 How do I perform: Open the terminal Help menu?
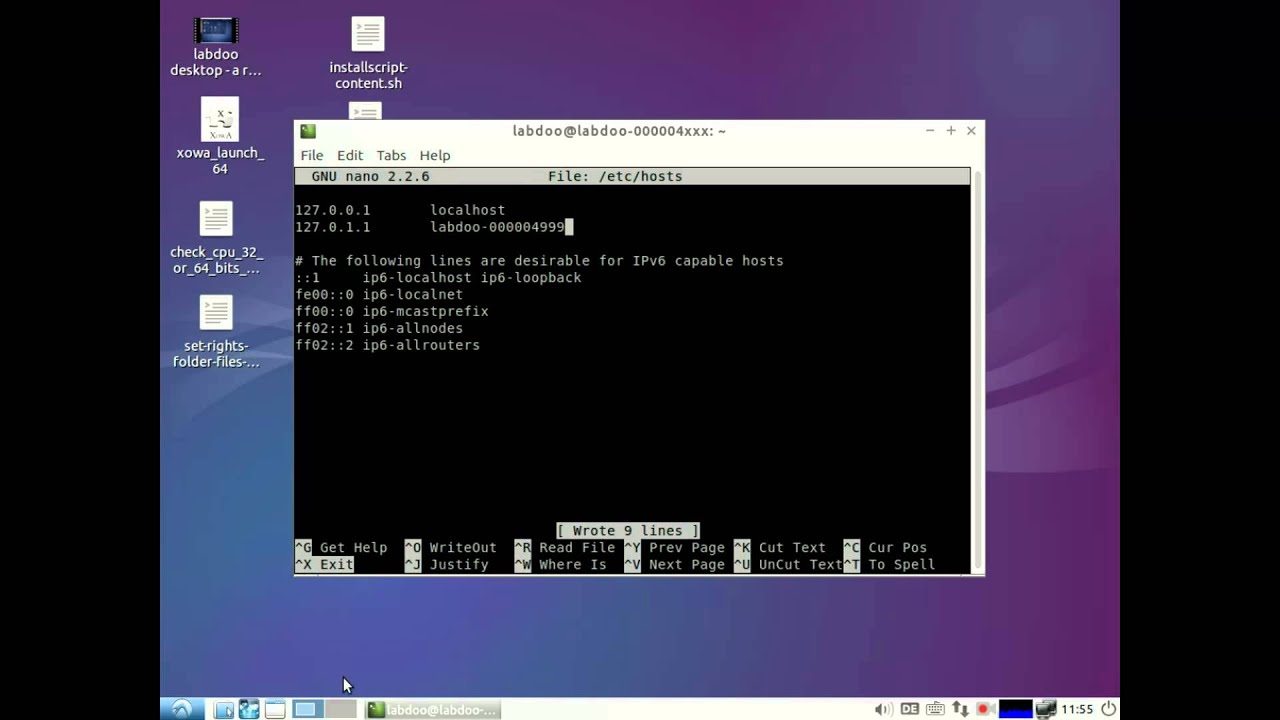pos(435,155)
